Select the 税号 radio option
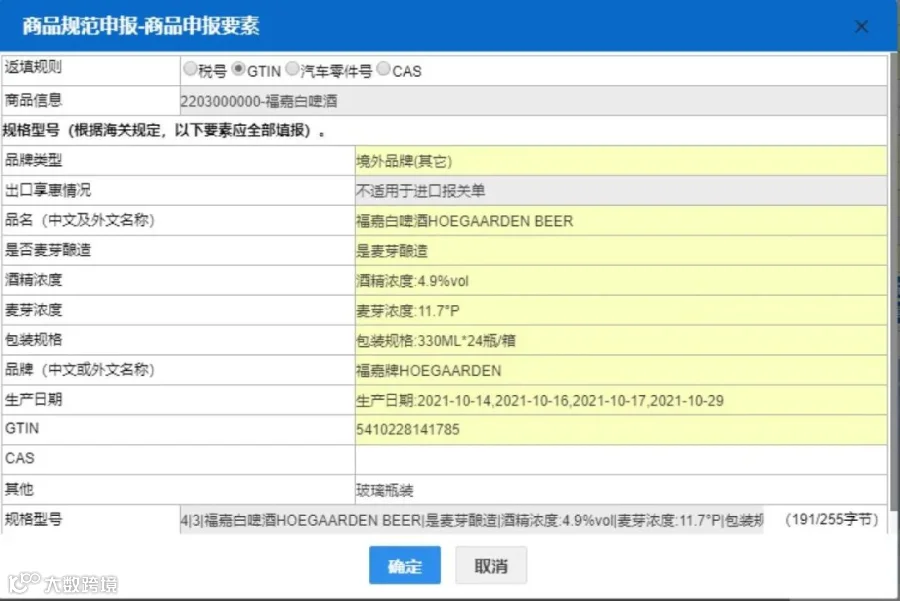The height and width of the screenshot is (601, 900). tap(190, 69)
